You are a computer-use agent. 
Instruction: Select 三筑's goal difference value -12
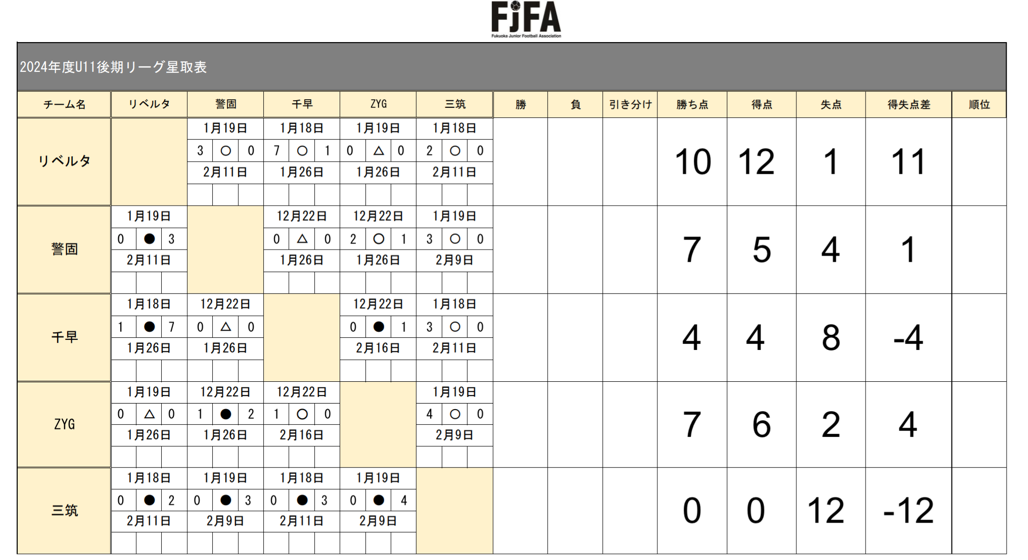909,511
